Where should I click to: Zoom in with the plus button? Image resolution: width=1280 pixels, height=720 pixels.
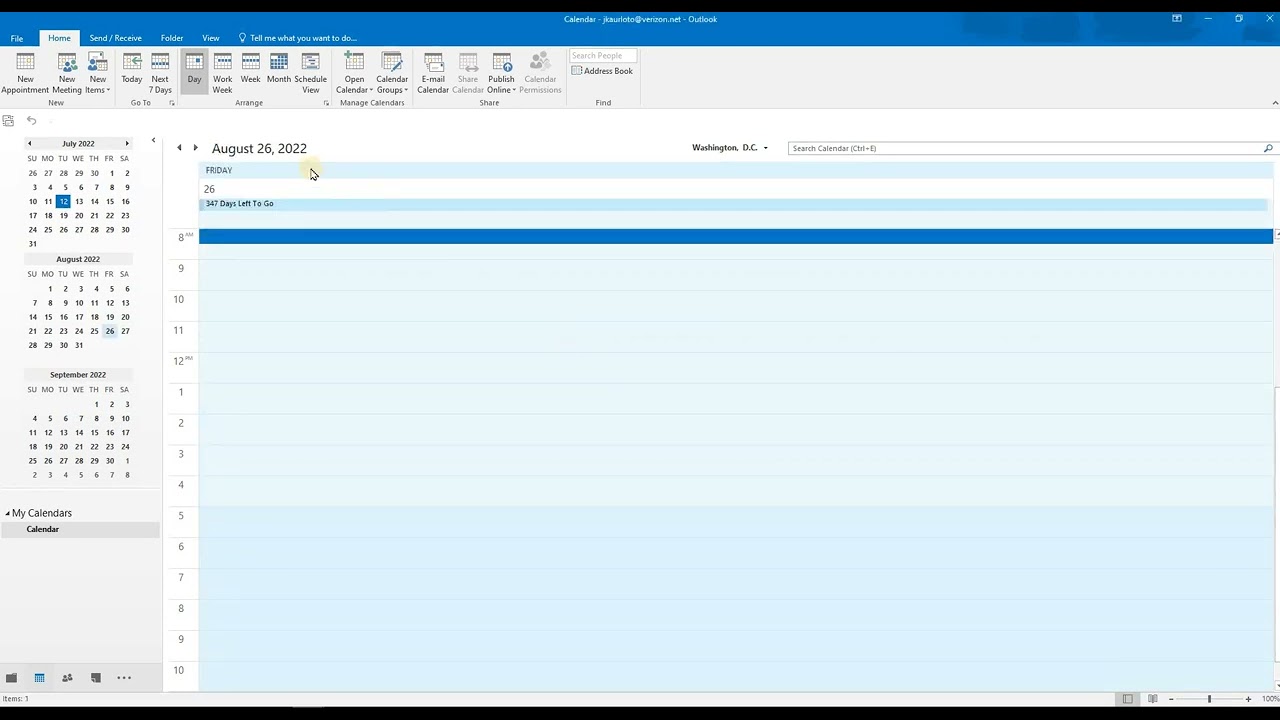click(1248, 699)
